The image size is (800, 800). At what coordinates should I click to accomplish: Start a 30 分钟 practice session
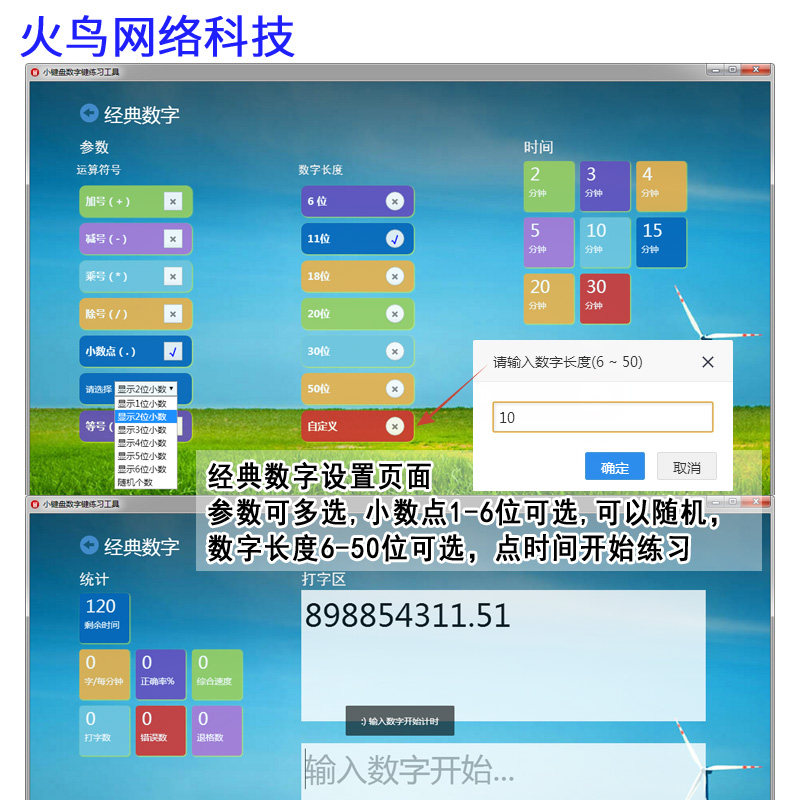pos(605,298)
